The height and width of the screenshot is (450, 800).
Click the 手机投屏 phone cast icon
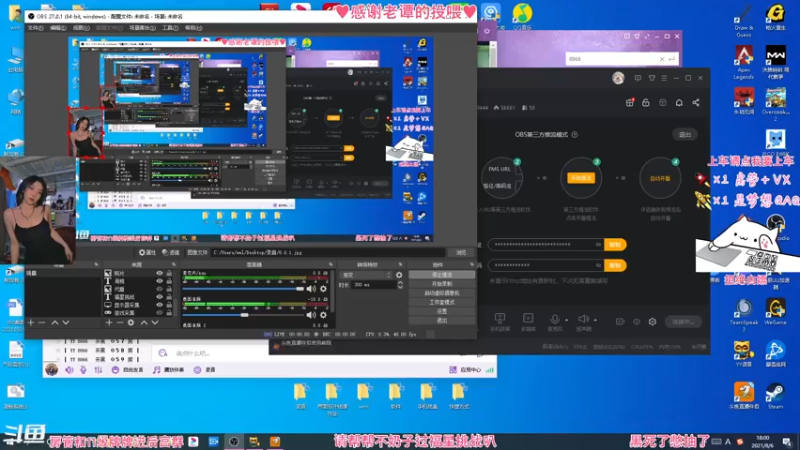(500, 318)
